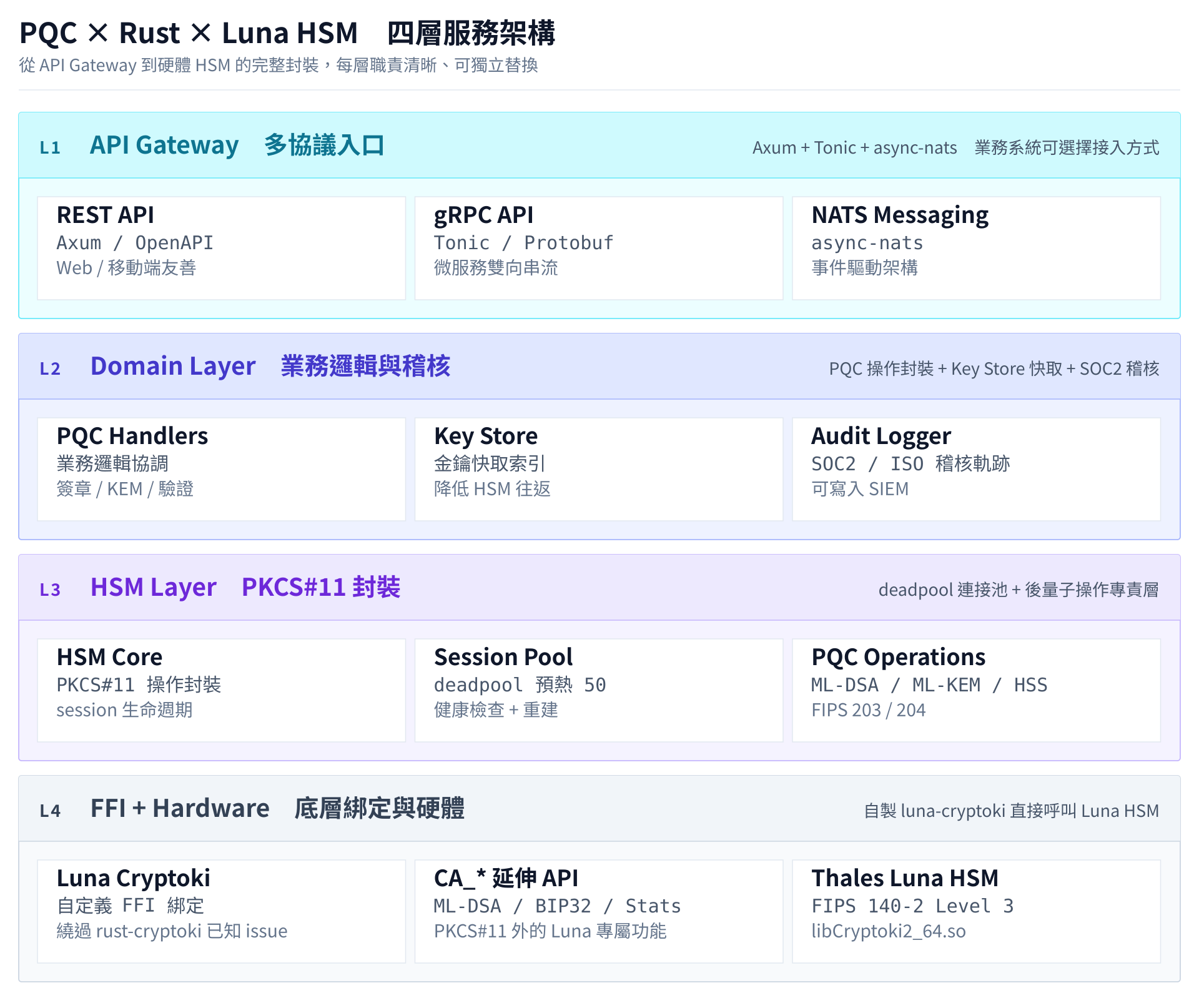Viewport: 1199px width, 1008px height.
Task: Click the NATS Messaging card title
Action: click(x=900, y=215)
